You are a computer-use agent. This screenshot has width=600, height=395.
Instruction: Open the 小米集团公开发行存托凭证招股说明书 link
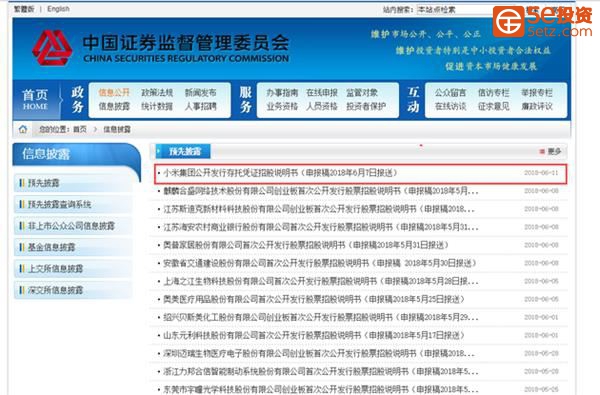click(280, 173)
